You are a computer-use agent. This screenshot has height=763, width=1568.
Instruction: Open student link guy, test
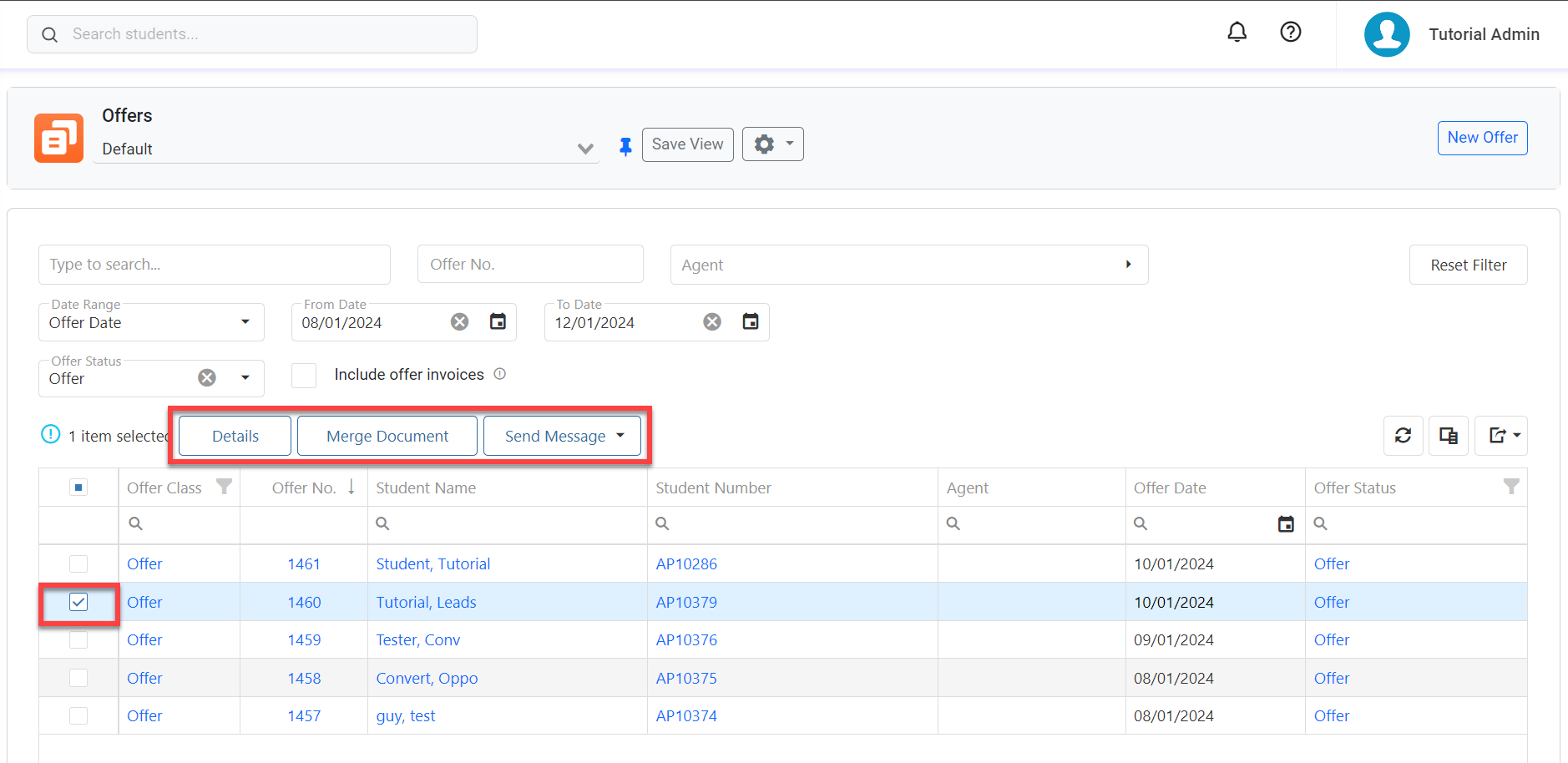click(x=406, y=715)
